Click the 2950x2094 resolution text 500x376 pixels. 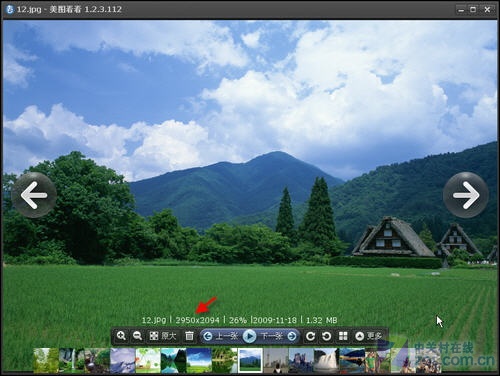coord(197,320)
